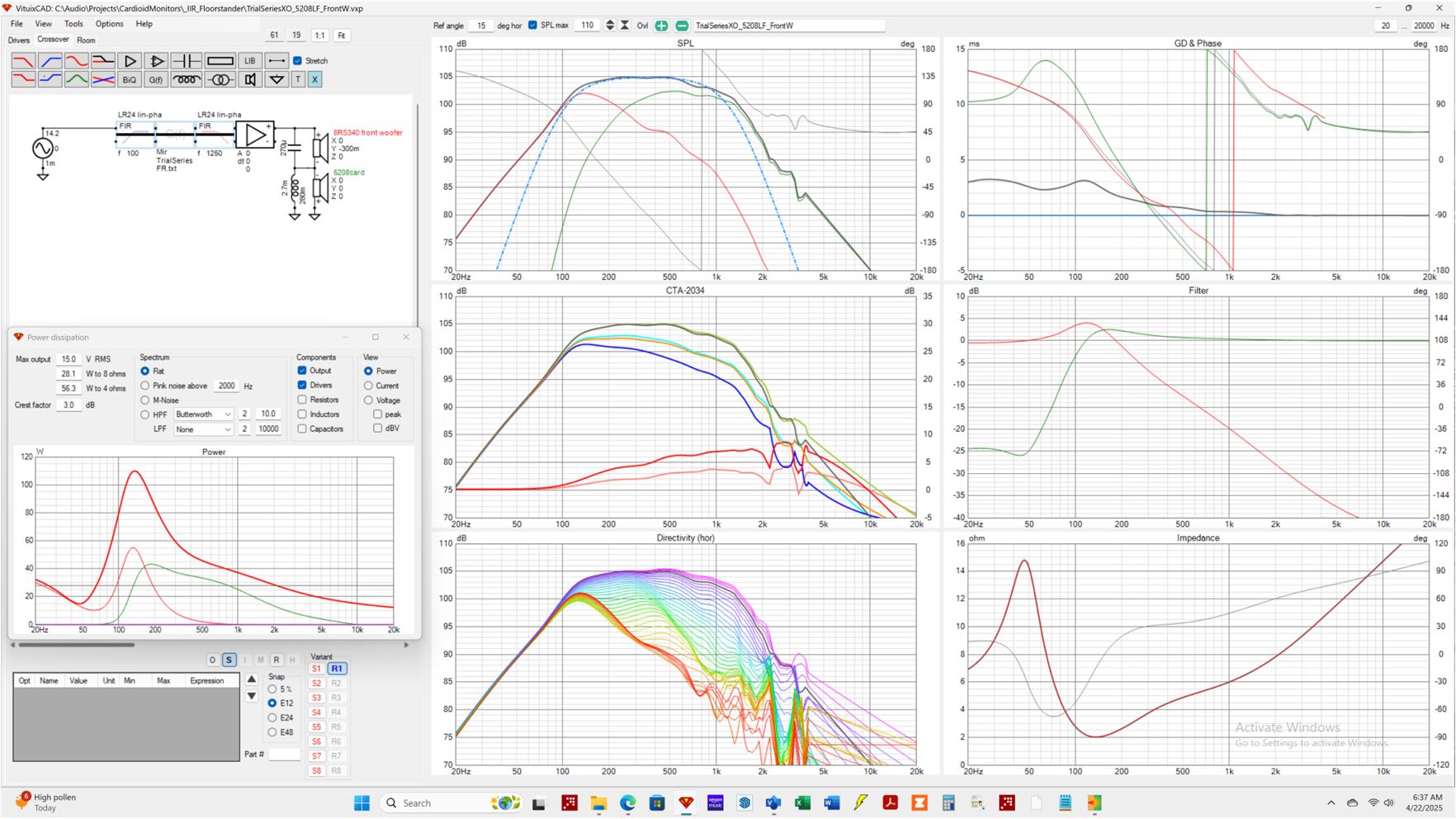Open the LPF None type dropdown
The image size is (1456, 819).
pyautogui.click(x=203, y=429)
